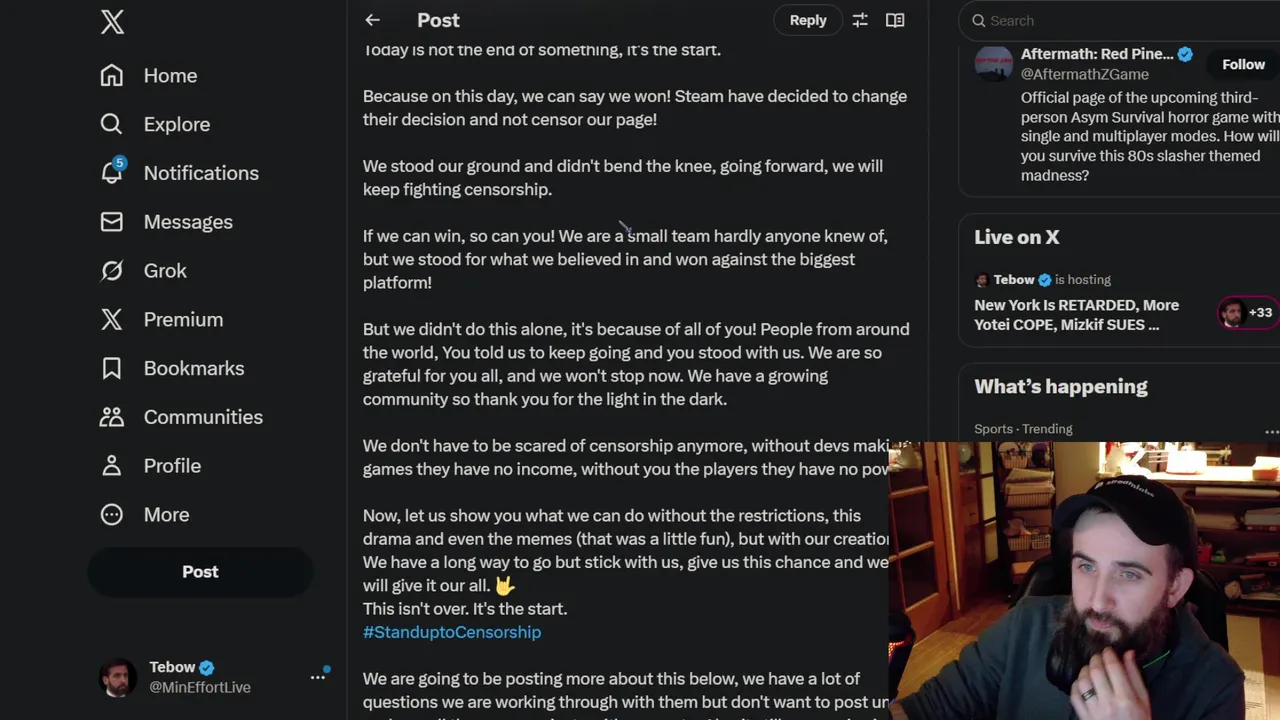Open Messages envelope icon
The height and width of the screenshot is (720, 1280).
point(112,222)
